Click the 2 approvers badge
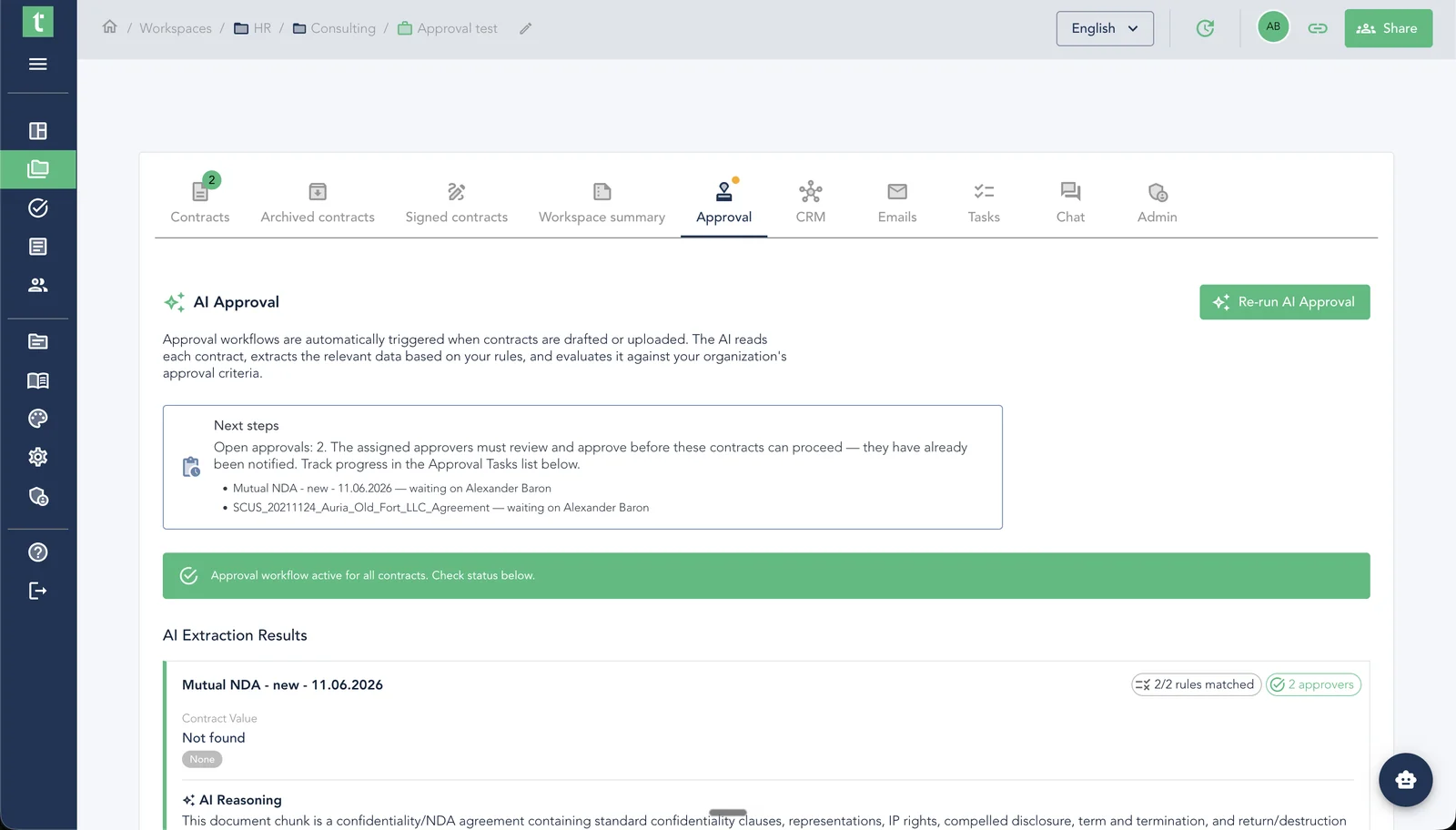This screenshot has height=830, width=1456. point(1313,684)
